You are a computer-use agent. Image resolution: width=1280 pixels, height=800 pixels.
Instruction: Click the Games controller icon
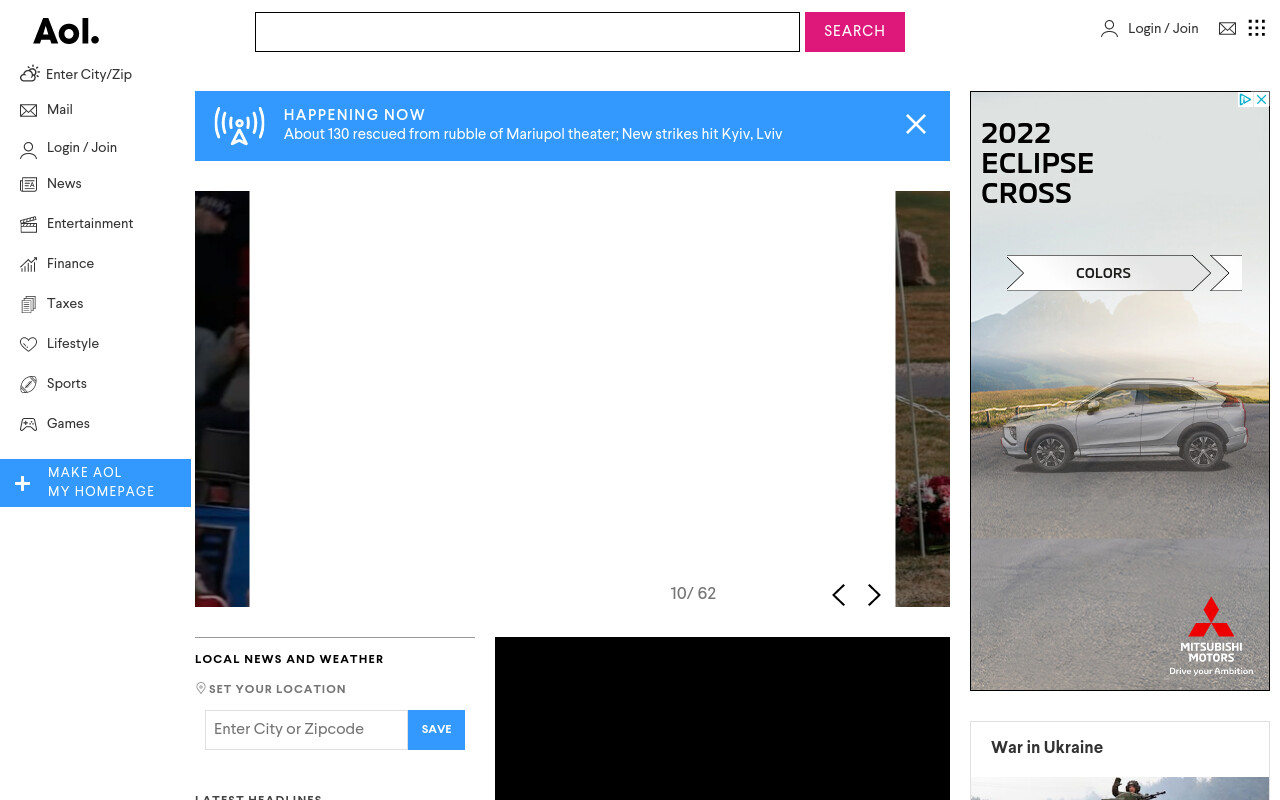(29, 424)
